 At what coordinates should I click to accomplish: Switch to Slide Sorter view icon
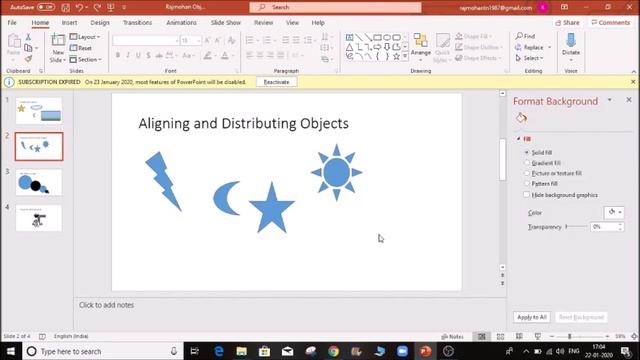point(500,336)
